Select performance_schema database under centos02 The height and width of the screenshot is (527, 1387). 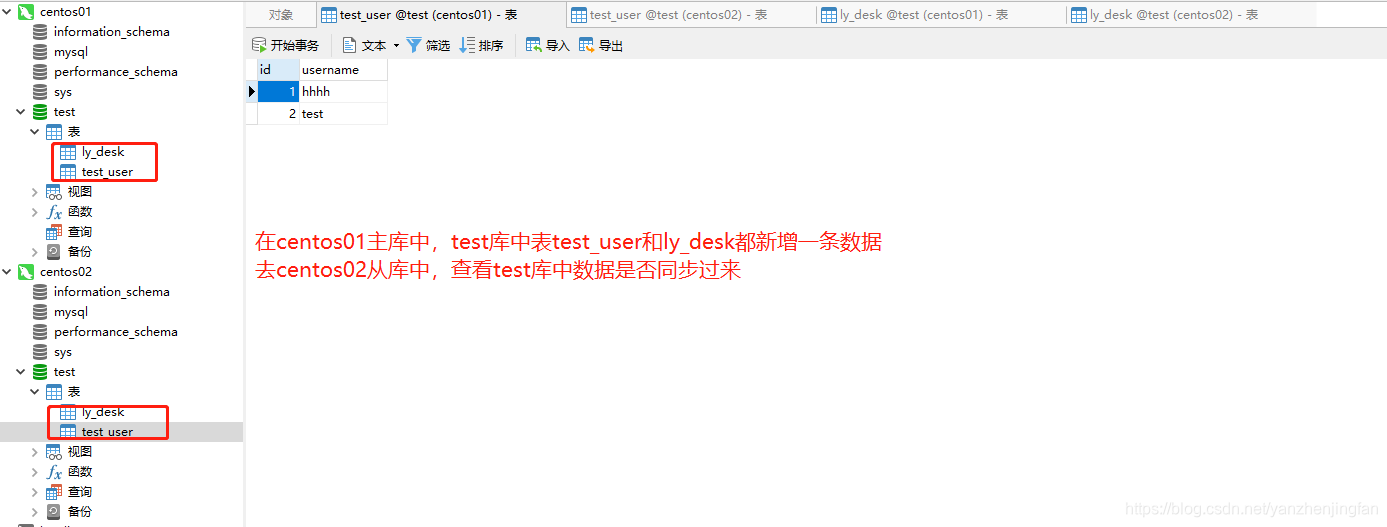point(116,332)
